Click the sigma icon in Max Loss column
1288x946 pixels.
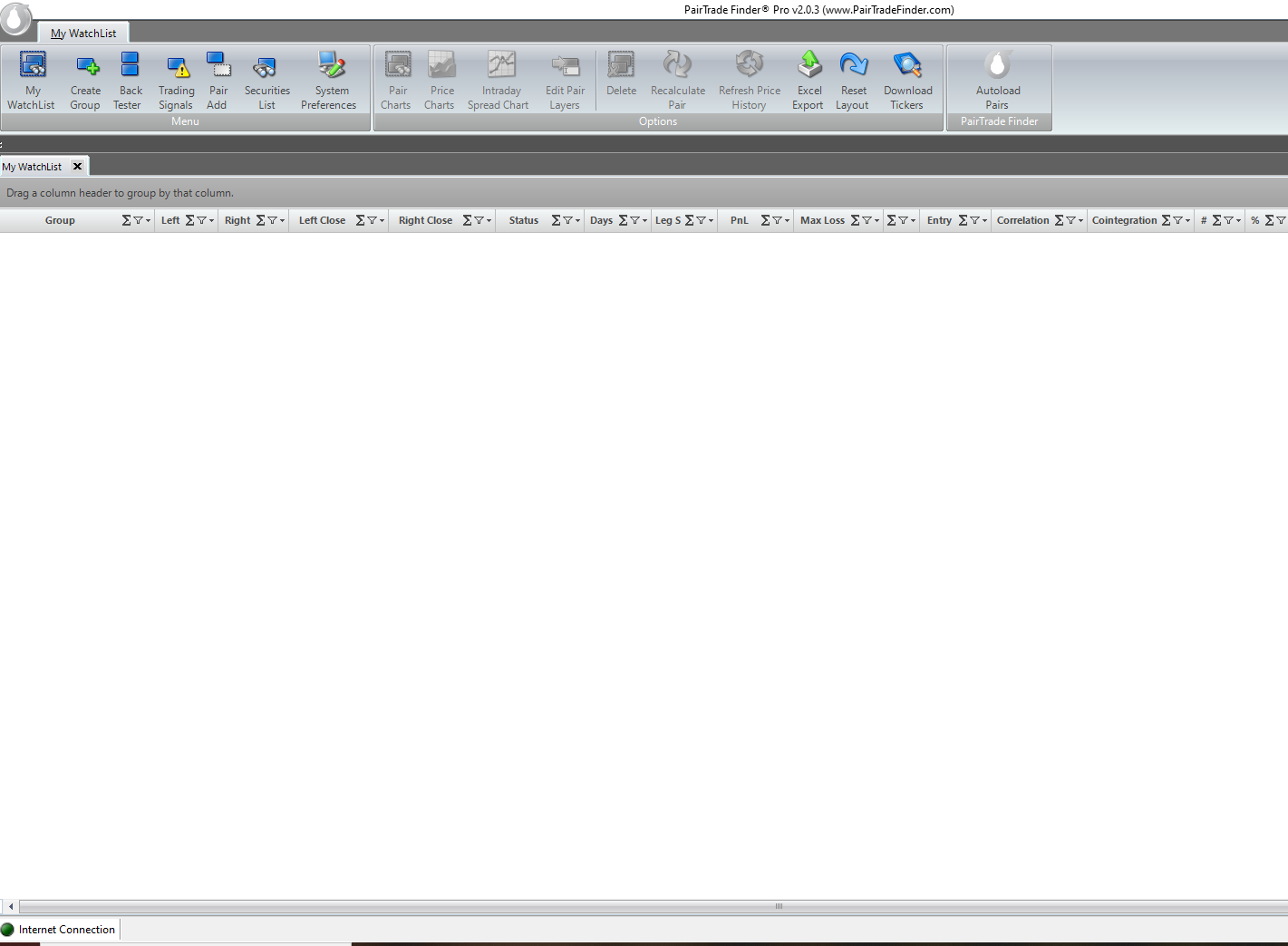pyautogui.click(x=856, y=220)
